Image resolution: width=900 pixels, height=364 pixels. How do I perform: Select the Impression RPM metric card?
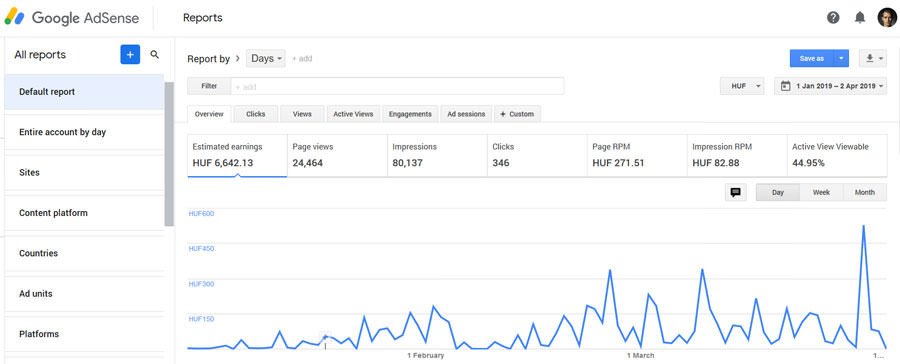coord(736,156)
